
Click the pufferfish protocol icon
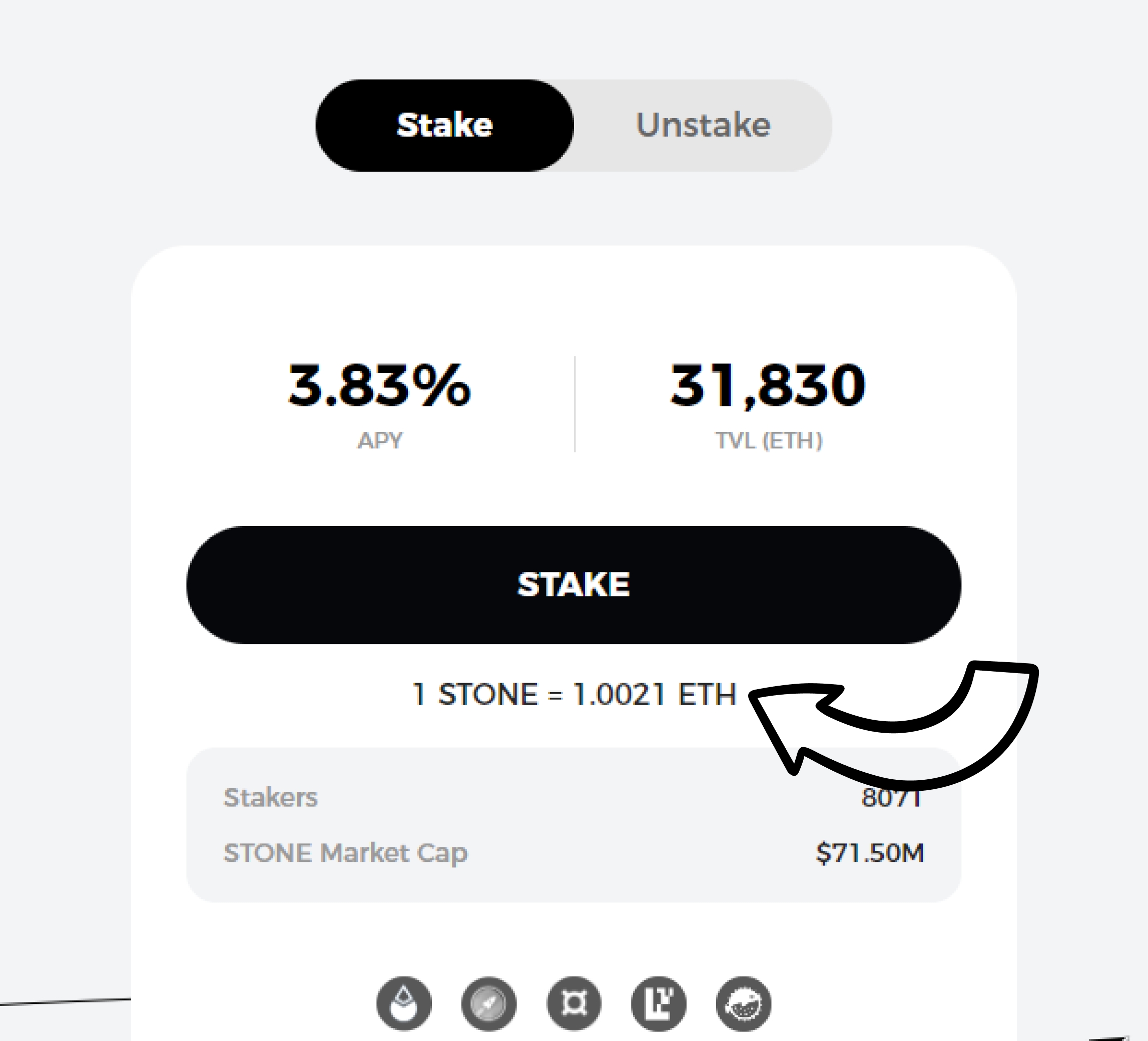click(x=743, y=1004)
